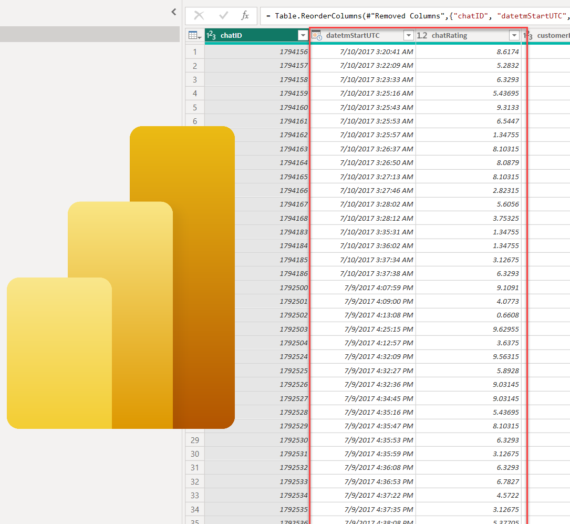570x524 pixels.
Task: Open chatID column filter dropdown
Action: tap(302, 35)
